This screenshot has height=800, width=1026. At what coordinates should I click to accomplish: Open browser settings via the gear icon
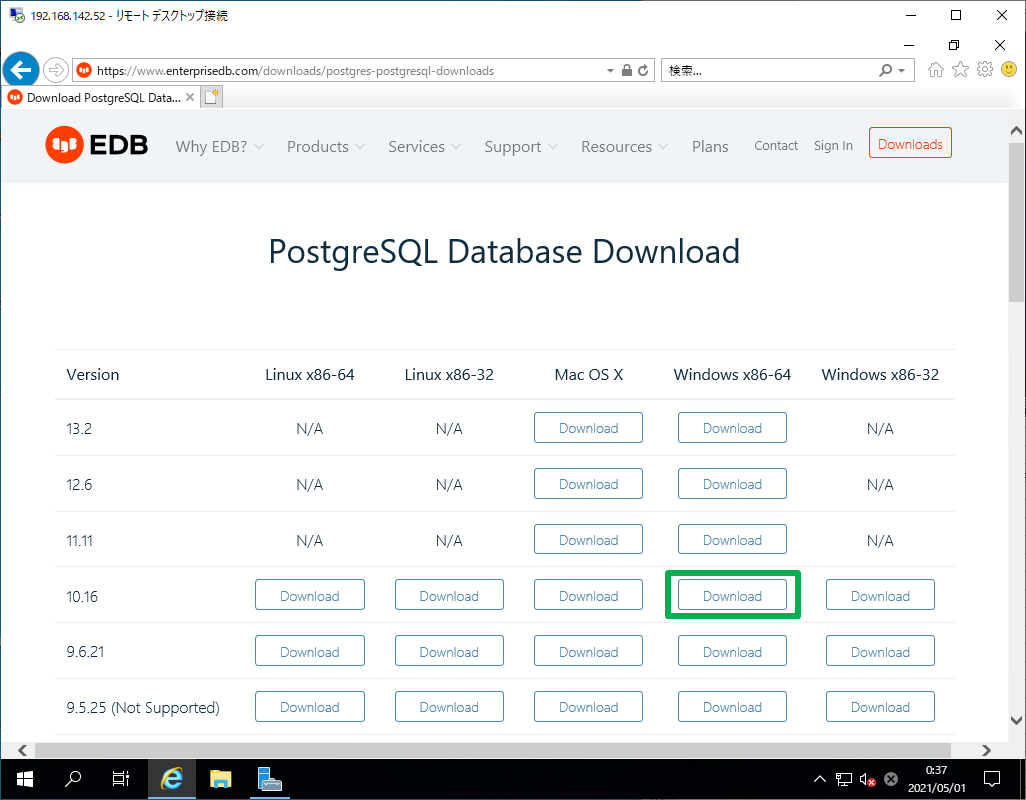984,70
